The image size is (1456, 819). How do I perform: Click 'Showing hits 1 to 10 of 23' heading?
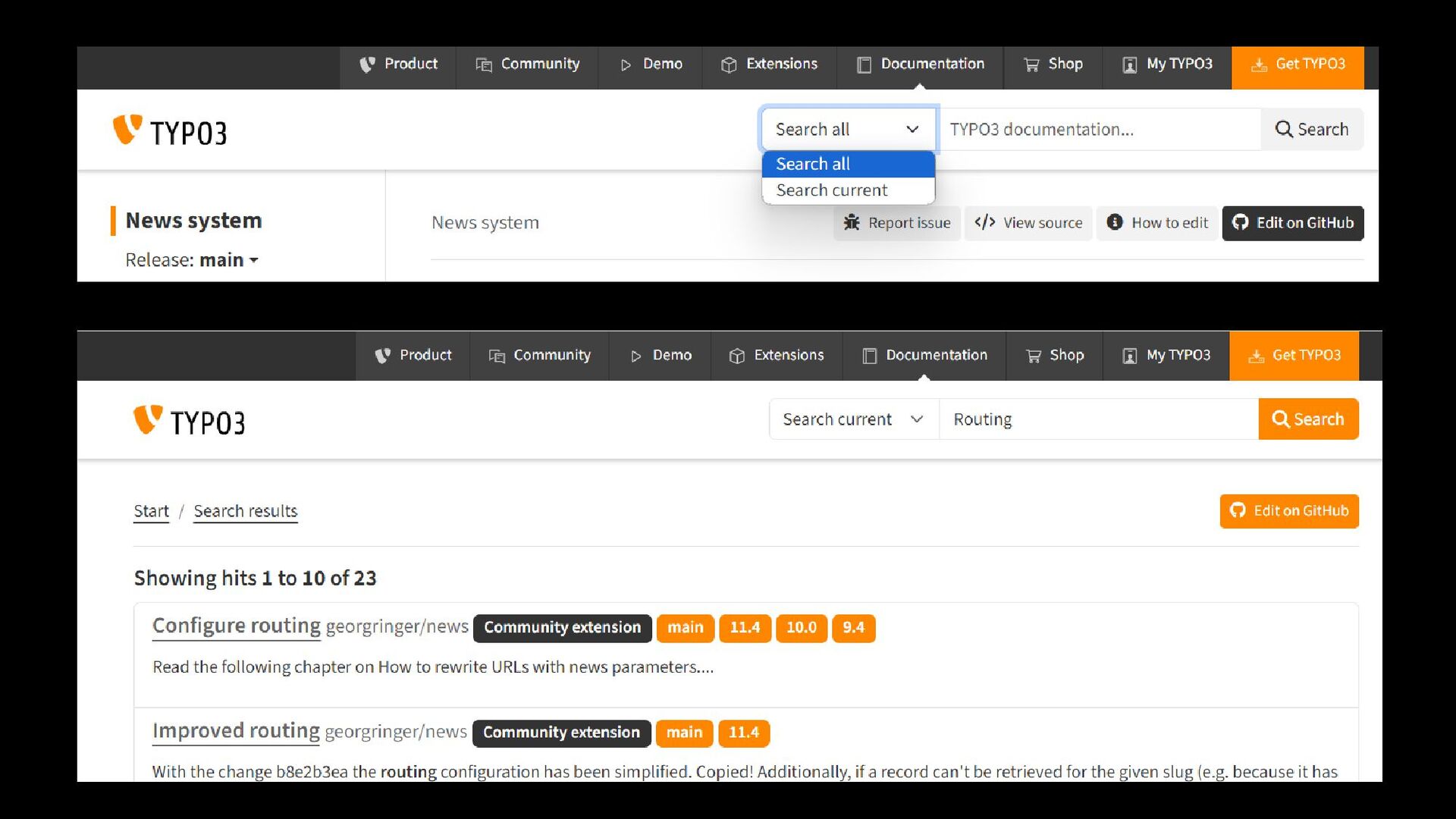click(256, 579)
